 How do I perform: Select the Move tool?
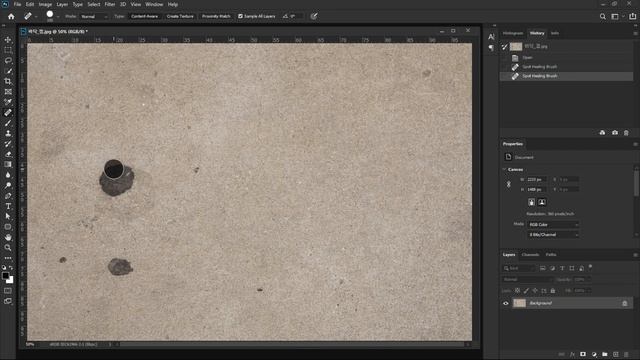8,40
